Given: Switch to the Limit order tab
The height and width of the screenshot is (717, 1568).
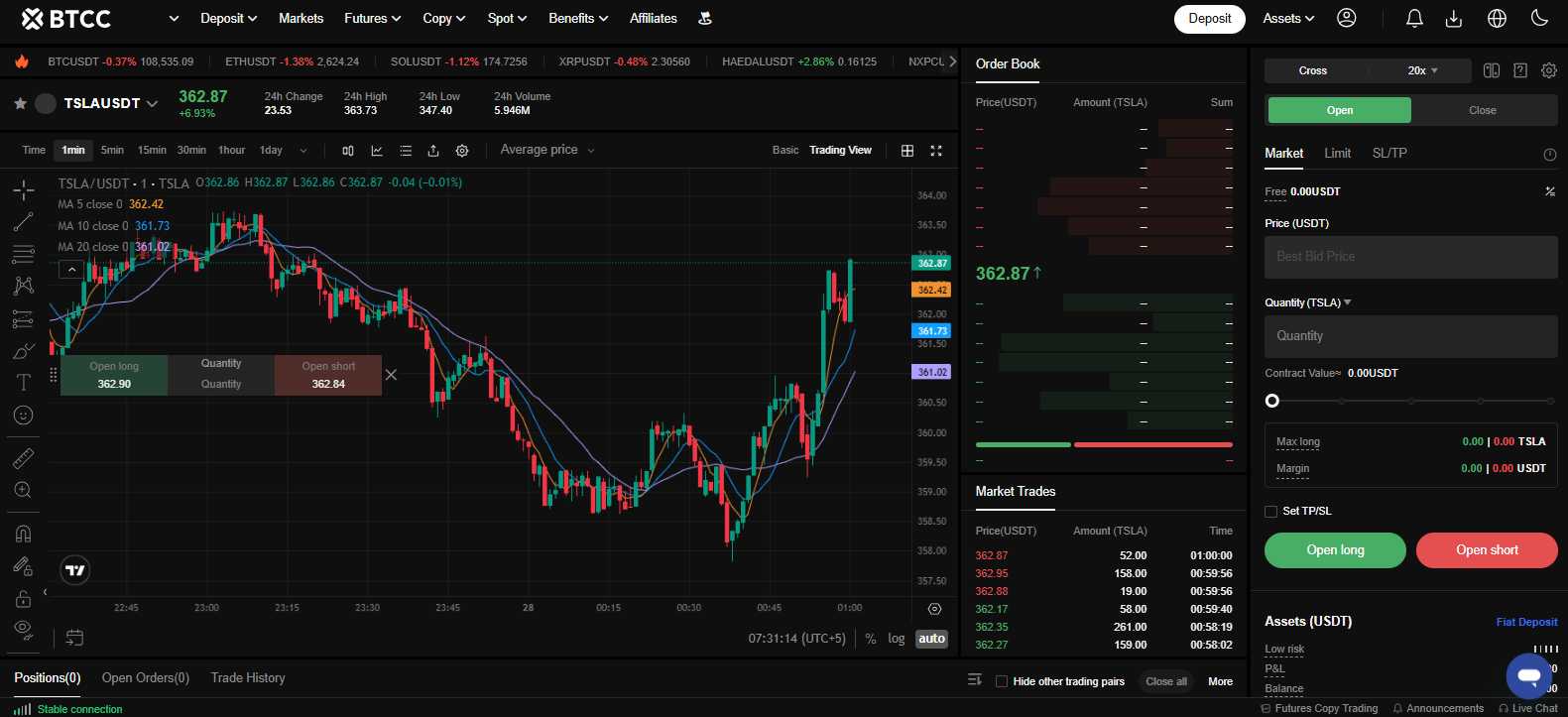Looking at the screenshot, I should coord(1337,153).
